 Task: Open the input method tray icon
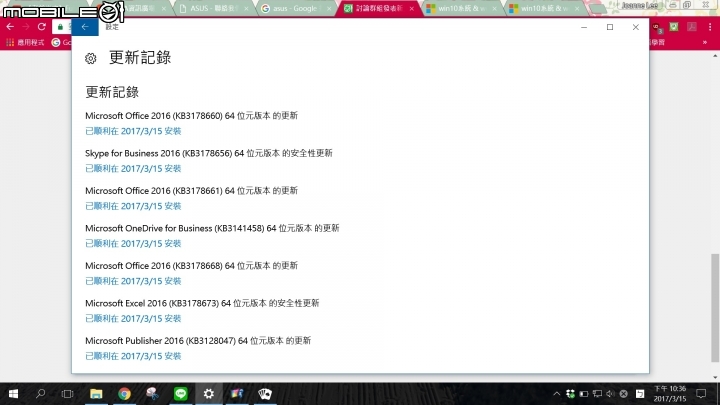coord(640,394)
